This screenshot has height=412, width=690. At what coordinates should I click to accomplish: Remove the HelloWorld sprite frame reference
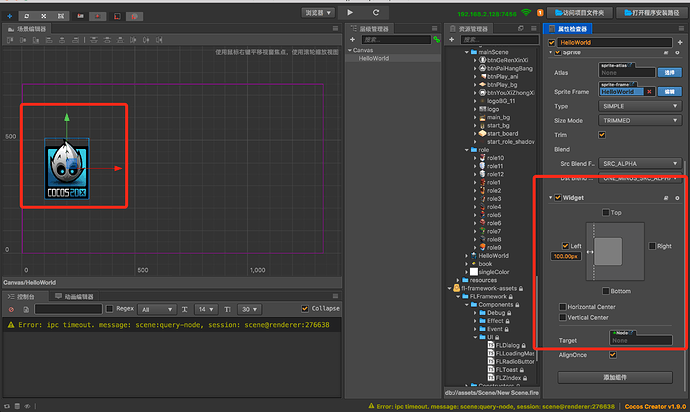[x=649, y=92]
